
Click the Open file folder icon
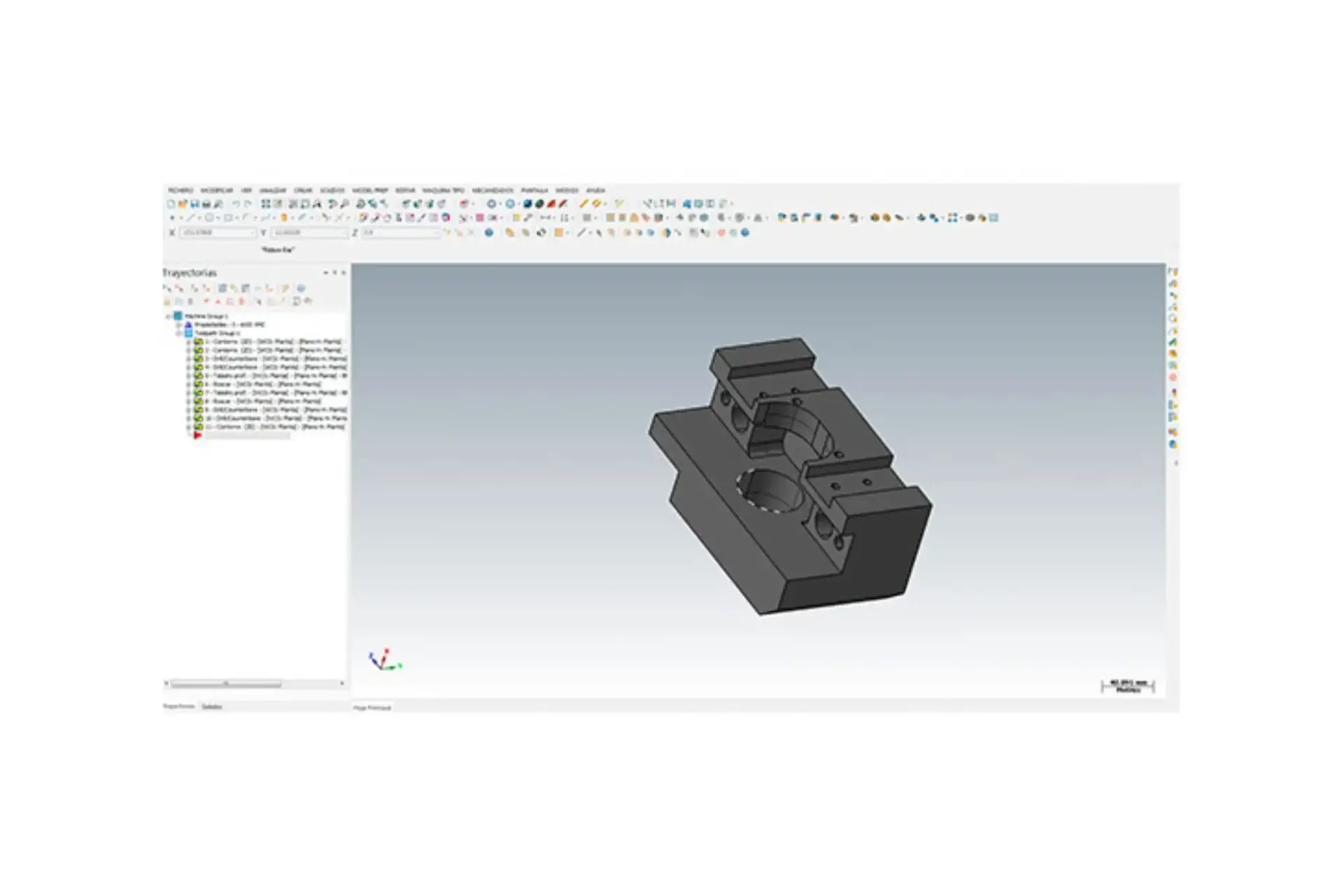[x=183, y=204]
